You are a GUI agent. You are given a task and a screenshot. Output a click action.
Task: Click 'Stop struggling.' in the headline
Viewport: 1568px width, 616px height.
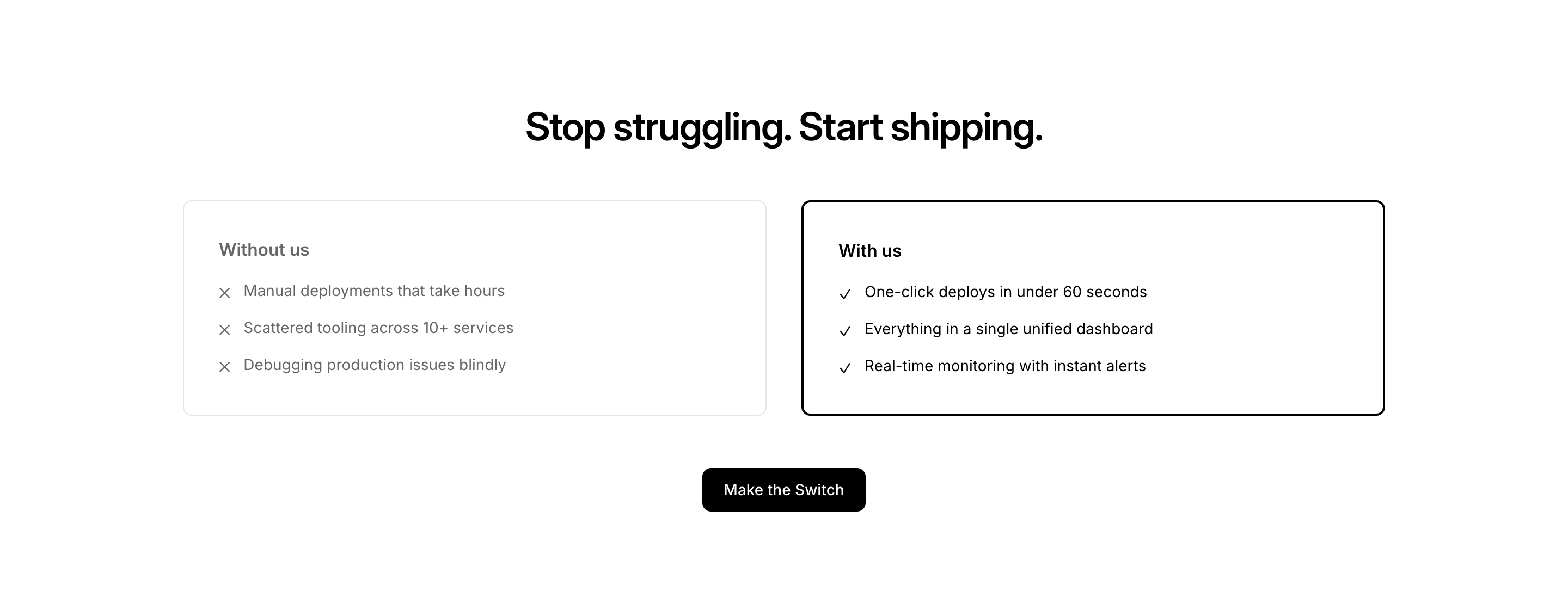[x=658, y=128]
